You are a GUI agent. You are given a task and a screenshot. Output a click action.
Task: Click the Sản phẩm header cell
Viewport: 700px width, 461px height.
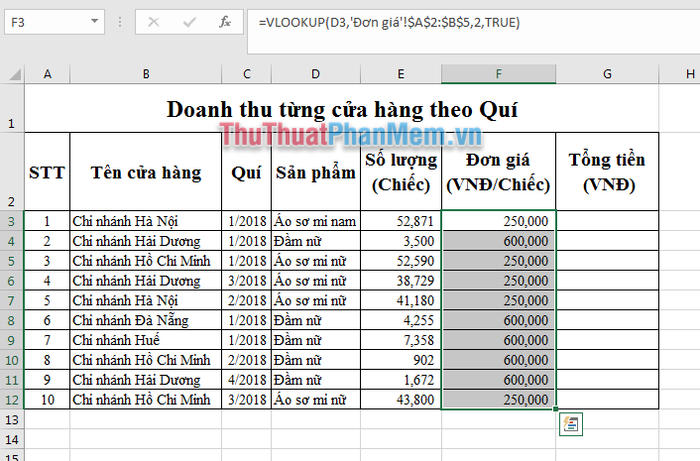coord(316,171)
